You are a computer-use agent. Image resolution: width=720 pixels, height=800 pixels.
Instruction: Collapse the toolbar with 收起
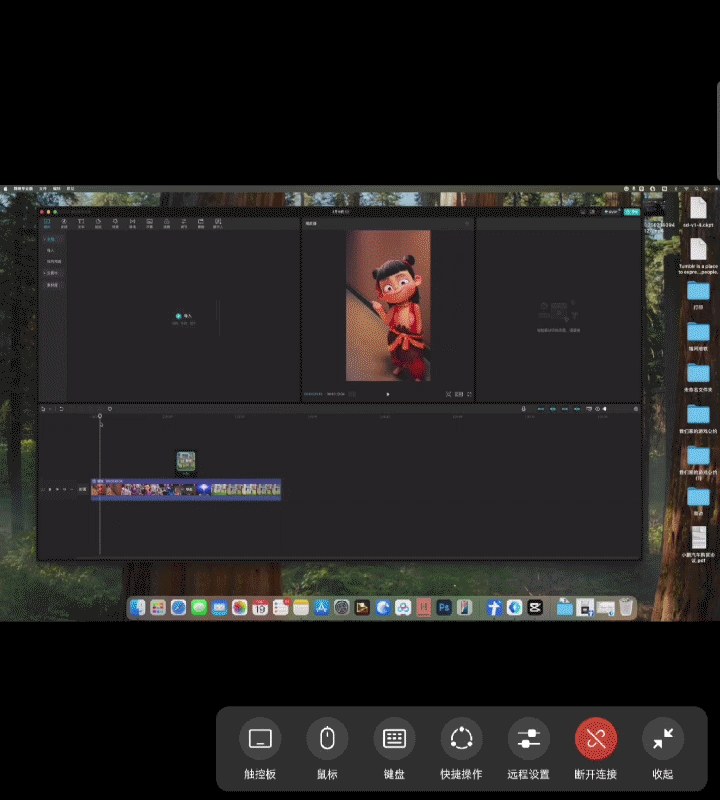(662, 740)
